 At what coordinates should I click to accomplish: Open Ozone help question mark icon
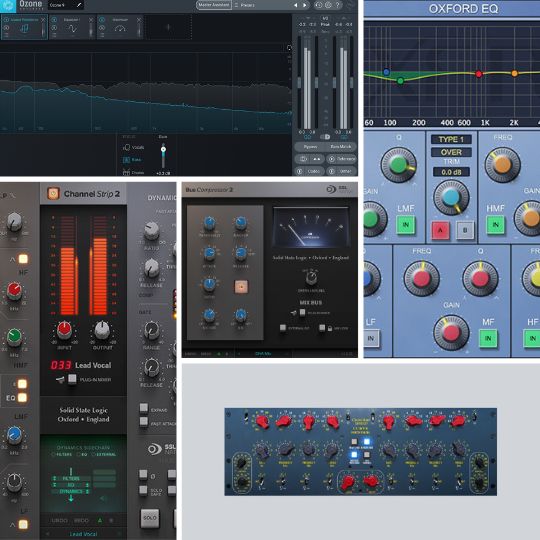[338, 5]
